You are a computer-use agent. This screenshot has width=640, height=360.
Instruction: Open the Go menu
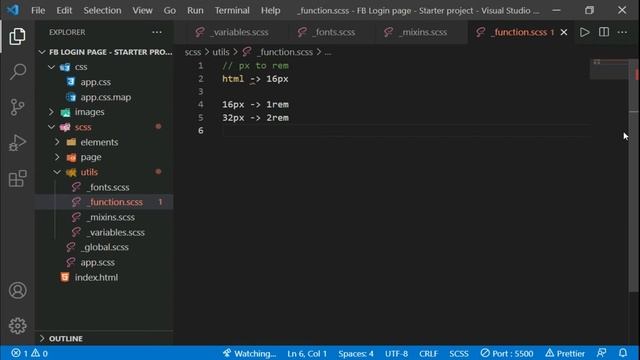click(x=169, y=10)
